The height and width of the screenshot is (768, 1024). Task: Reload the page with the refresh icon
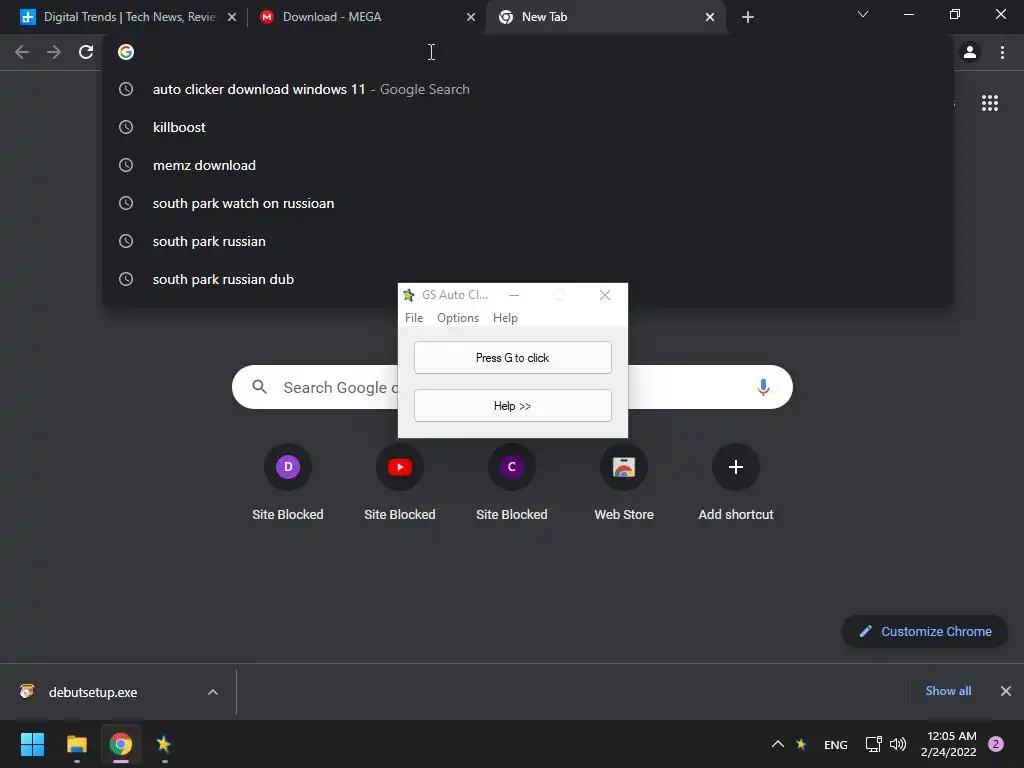86,52
